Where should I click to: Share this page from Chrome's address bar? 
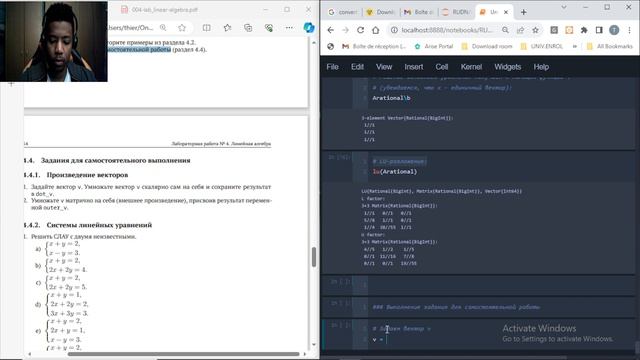[520, 30]
